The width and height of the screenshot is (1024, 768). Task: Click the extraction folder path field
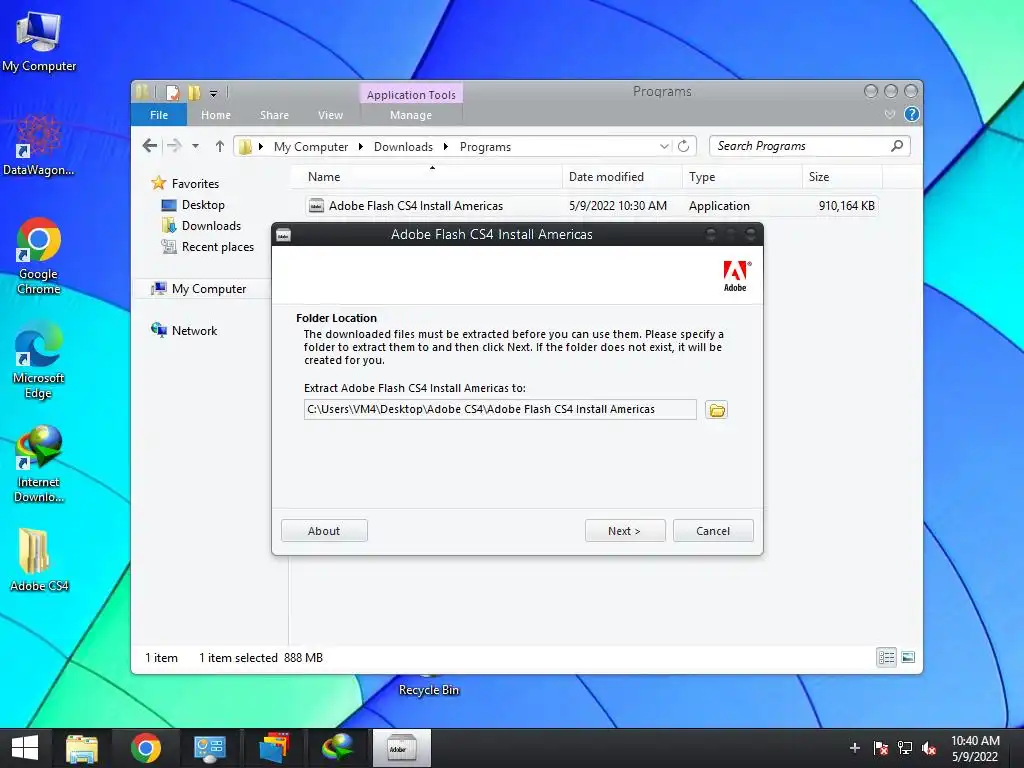click(500, 409)
